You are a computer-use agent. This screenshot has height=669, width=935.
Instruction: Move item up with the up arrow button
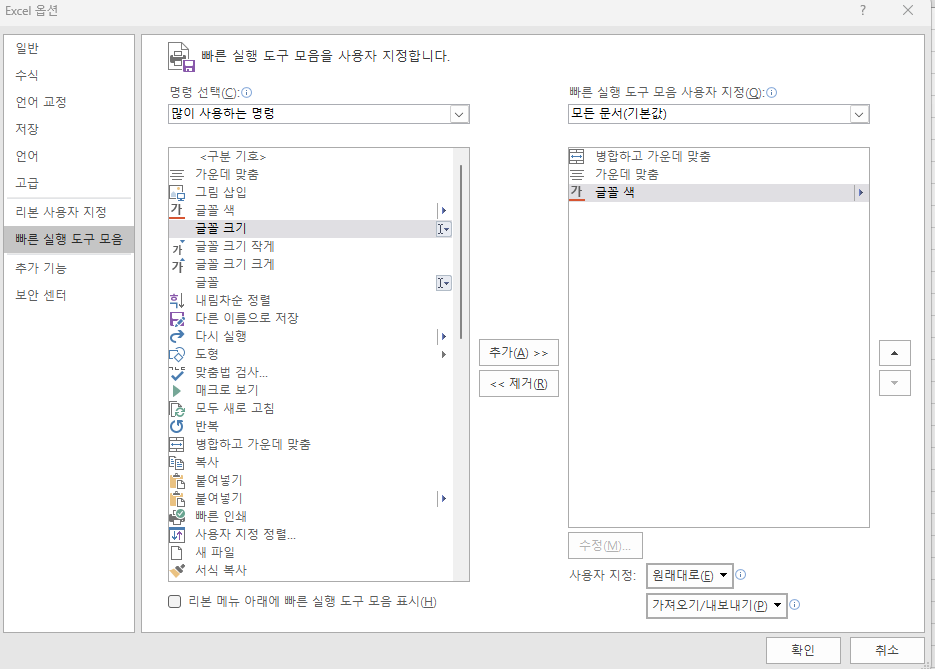[x=894, y=353]
